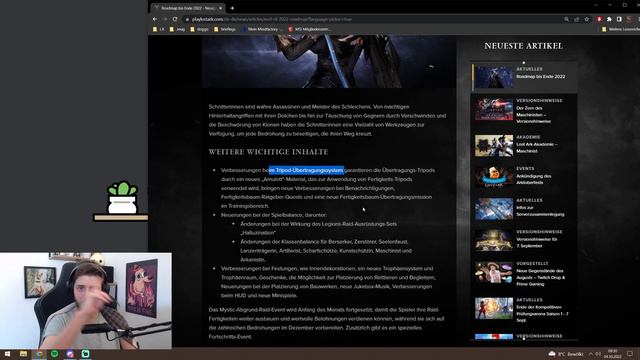
Task: Open the Windows notification center icon
Action: click(x=630, y=354)
